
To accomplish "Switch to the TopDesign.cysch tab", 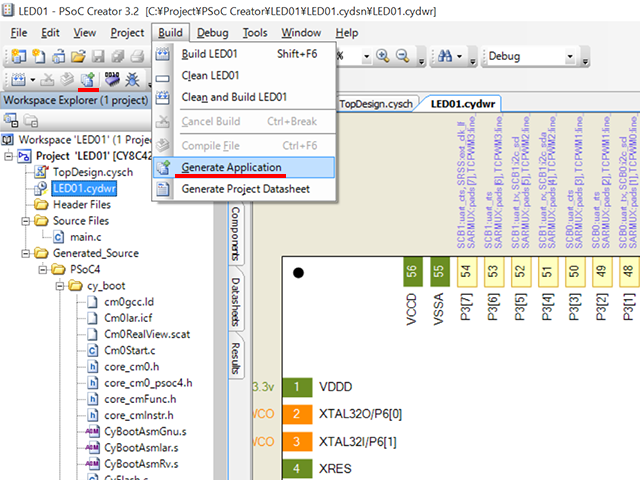I will [x=376, y=104].
